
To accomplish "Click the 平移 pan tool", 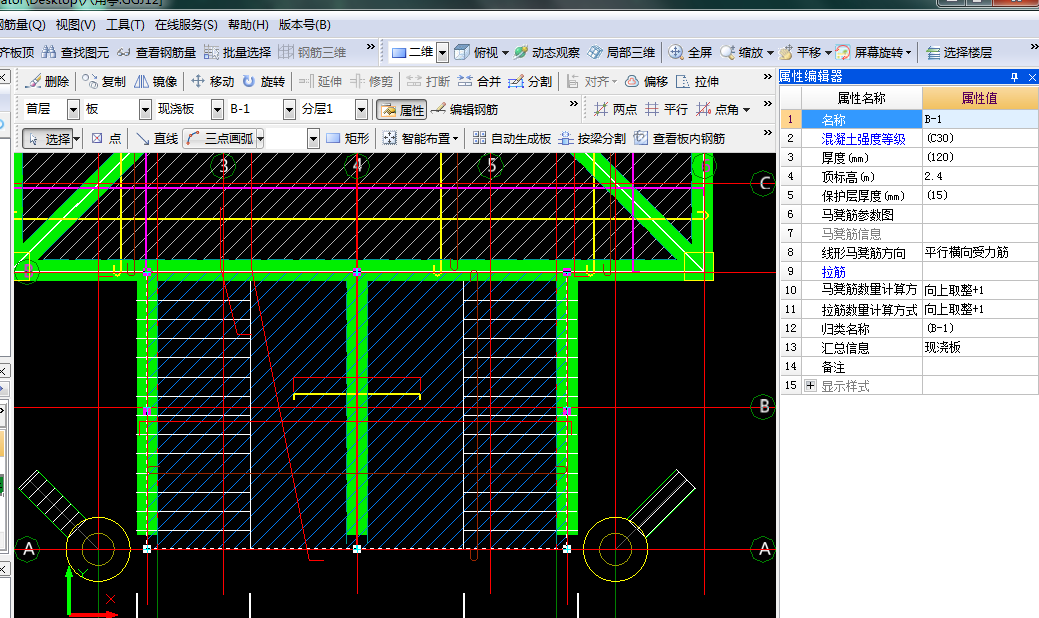I will pyautogui.click(x=800, y=52).
